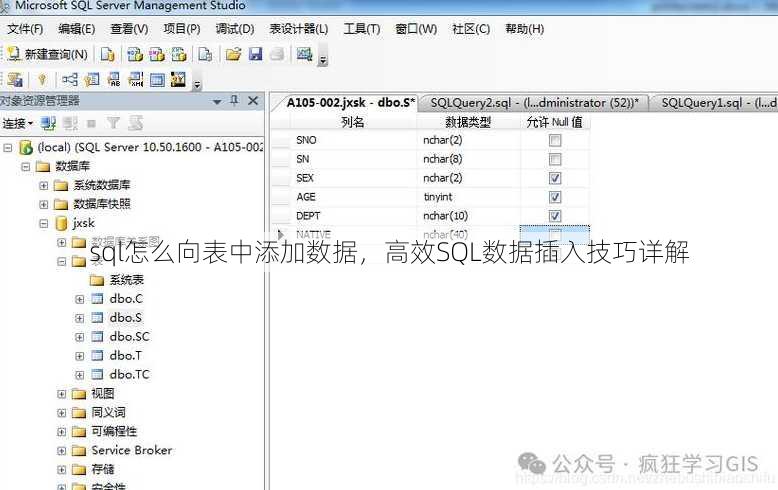Expand the dbo.TC table node
The image size is (778, 490).
tap(79, 375)
